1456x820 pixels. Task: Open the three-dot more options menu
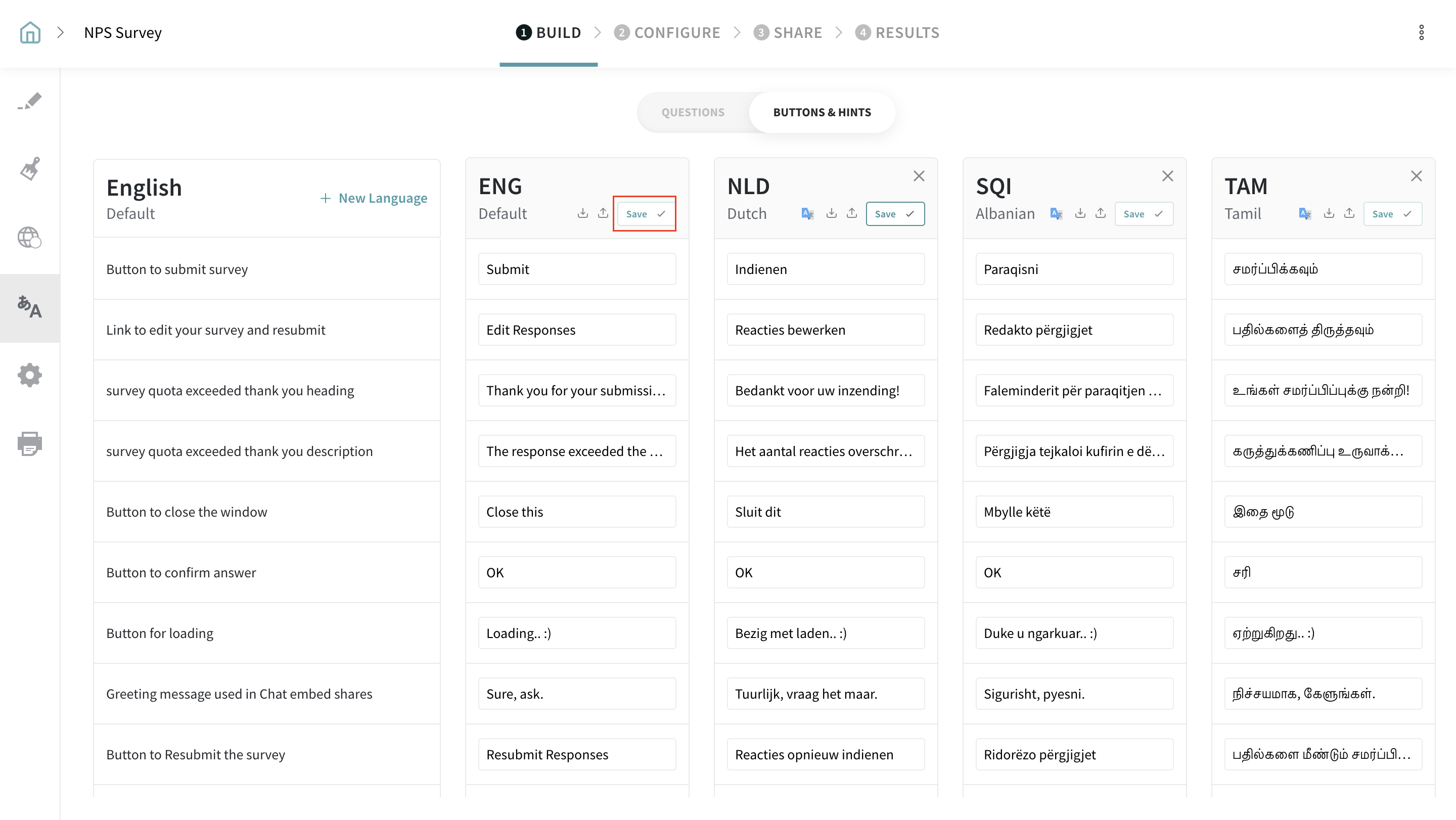1421,32
